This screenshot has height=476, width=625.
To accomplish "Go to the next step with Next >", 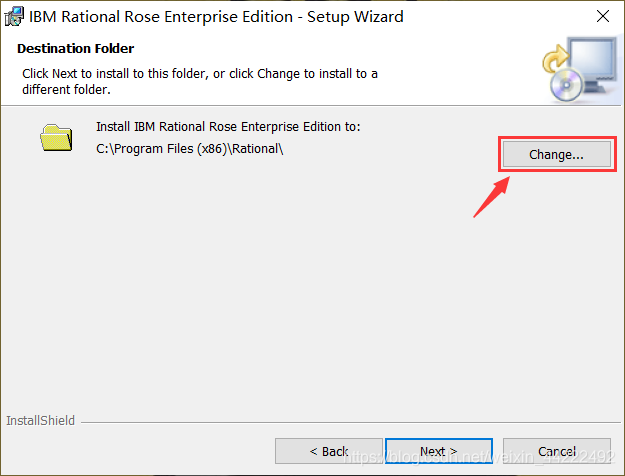I will tap(438, 451).
